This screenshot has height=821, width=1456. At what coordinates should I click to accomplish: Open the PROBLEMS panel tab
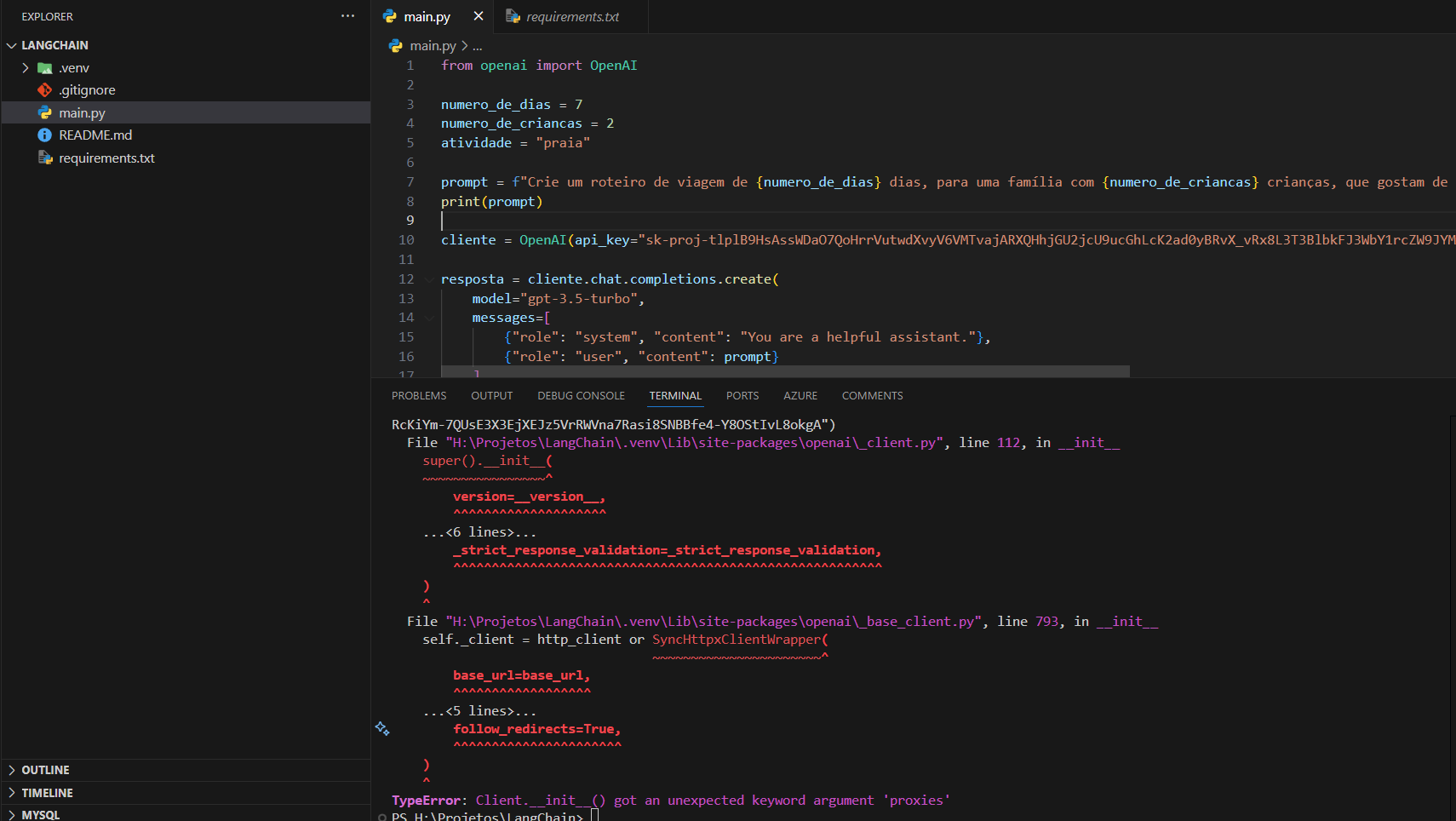point(419,396)
